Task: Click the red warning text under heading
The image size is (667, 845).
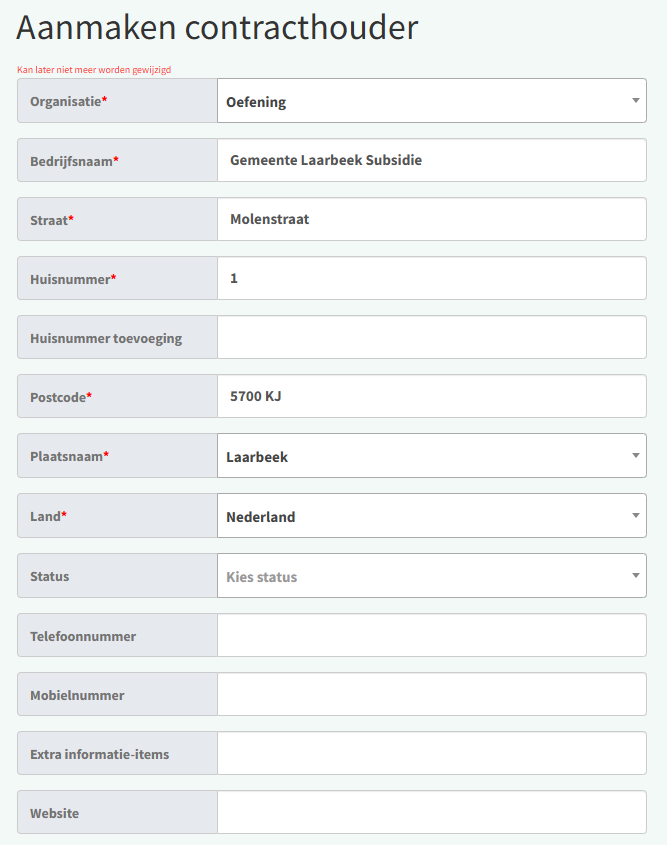Action: [x=101, y=70]
